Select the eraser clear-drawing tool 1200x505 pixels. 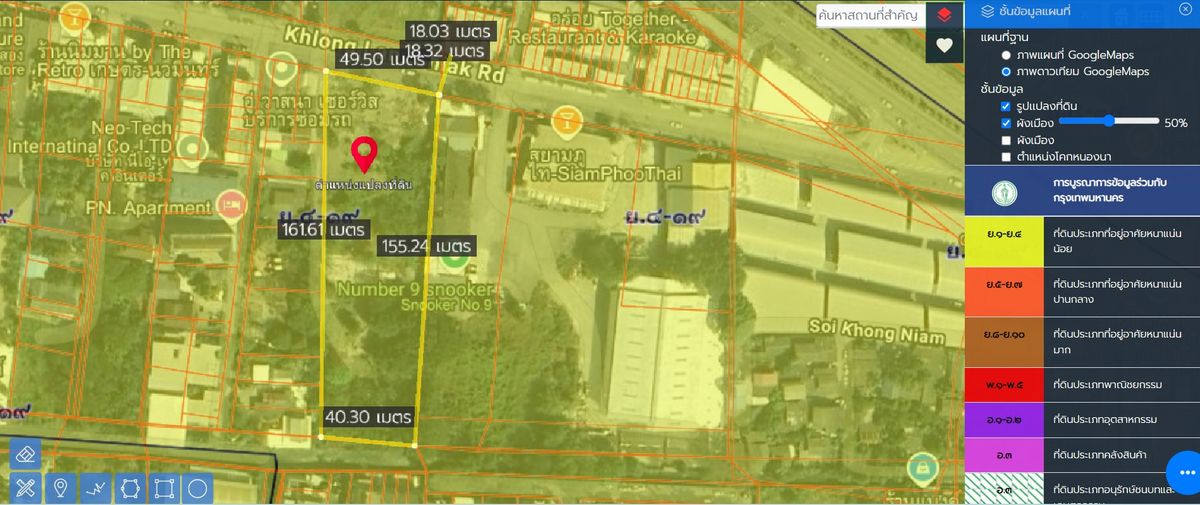click(x=25, y=453)
